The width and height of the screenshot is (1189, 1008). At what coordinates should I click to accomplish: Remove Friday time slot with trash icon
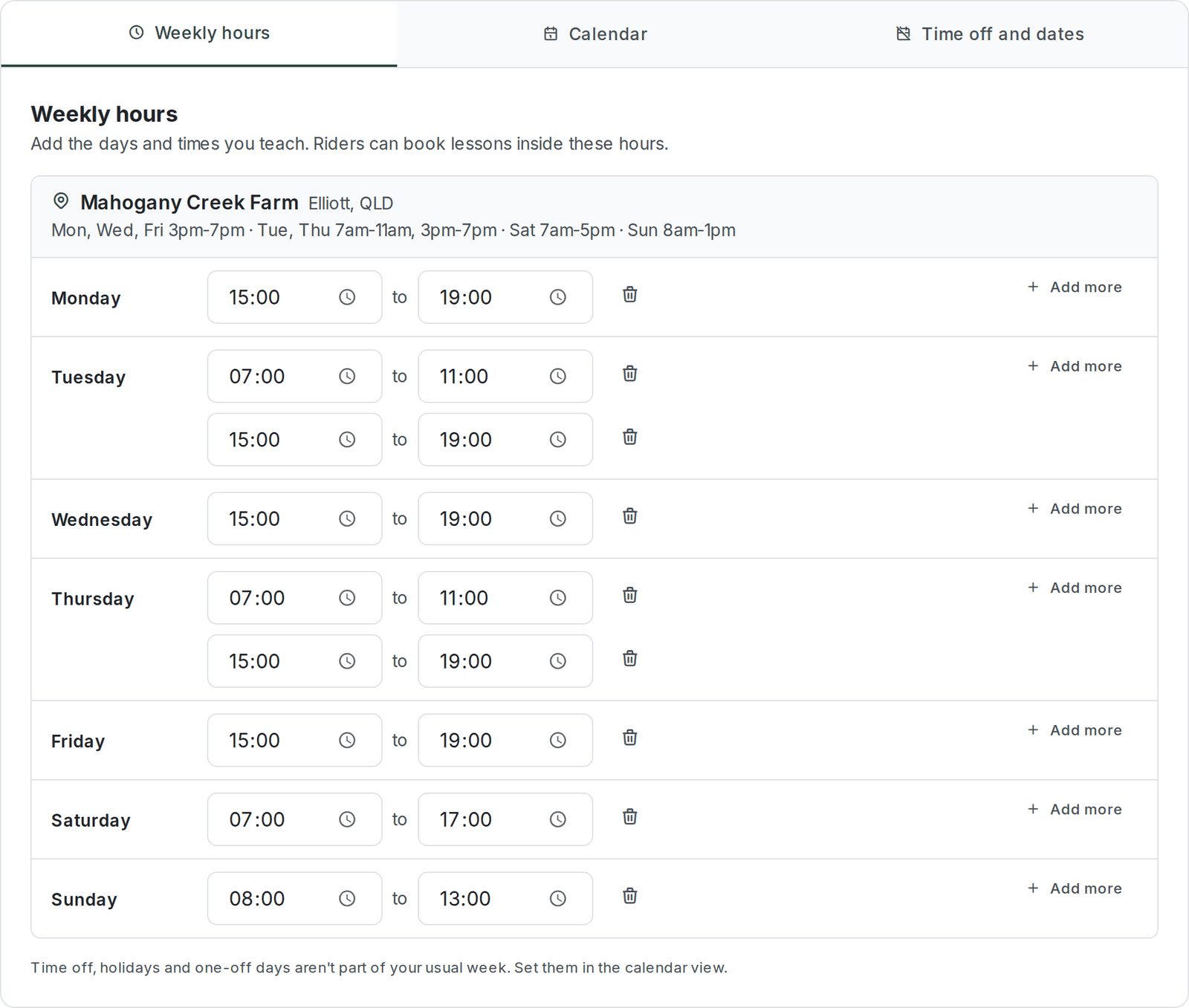tap(629, 738)
